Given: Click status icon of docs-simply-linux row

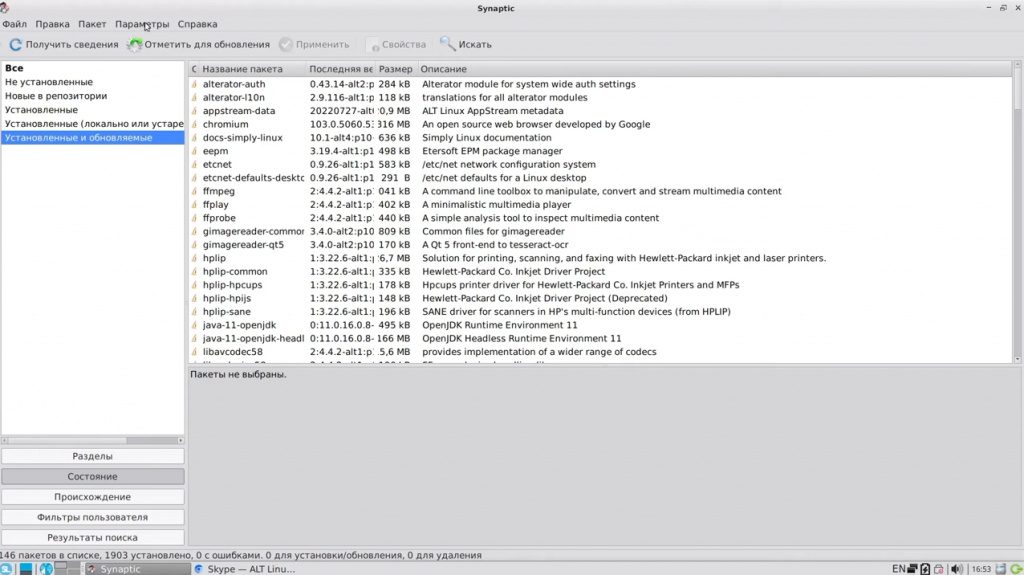Looking at the screenshot, I should pos(194,138).
